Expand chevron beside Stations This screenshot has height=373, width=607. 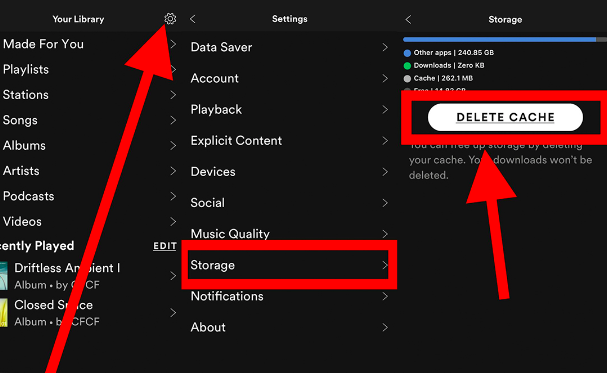pos(173,95)
